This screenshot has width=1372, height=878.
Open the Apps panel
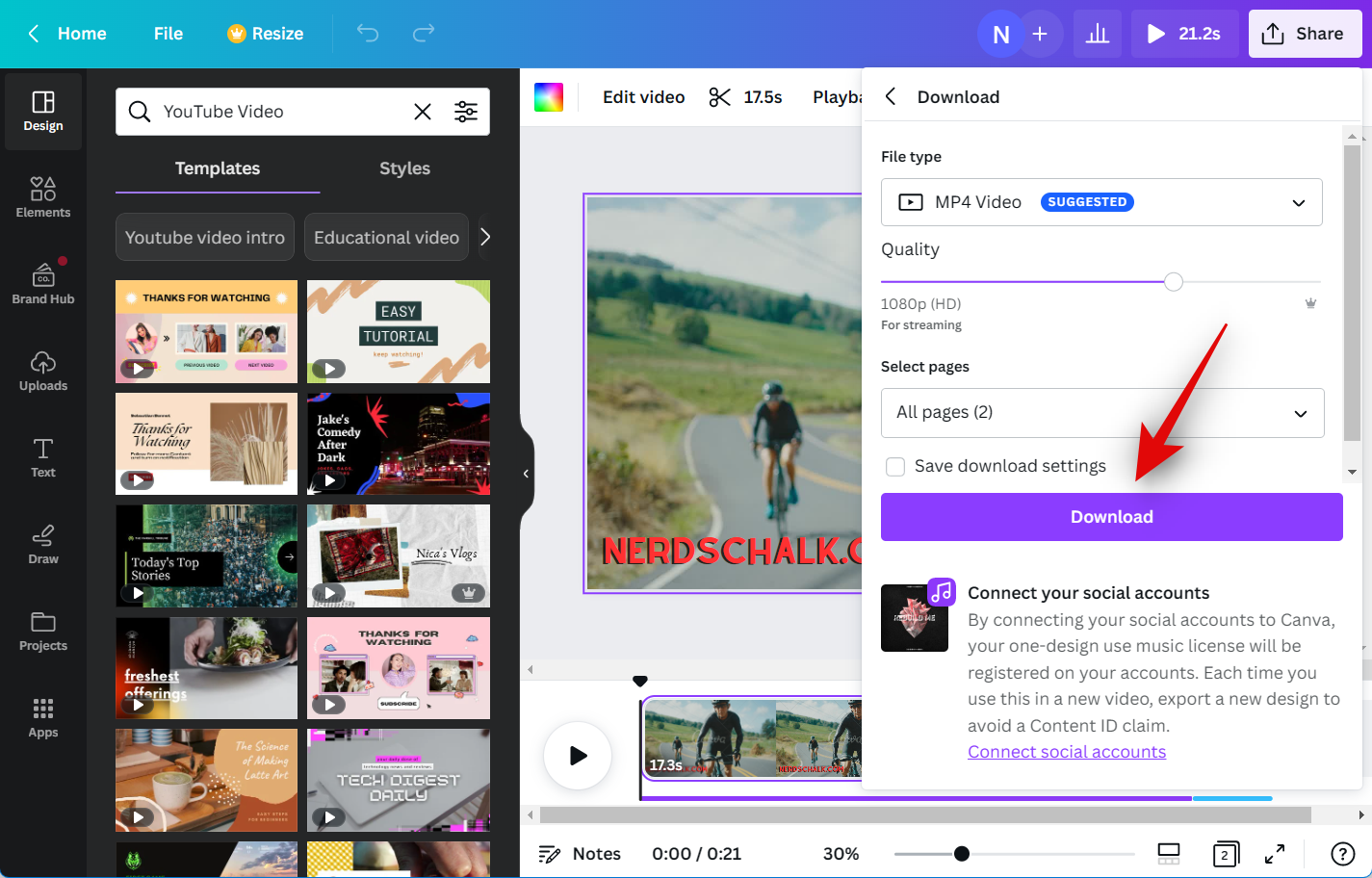tap(43, 717)
